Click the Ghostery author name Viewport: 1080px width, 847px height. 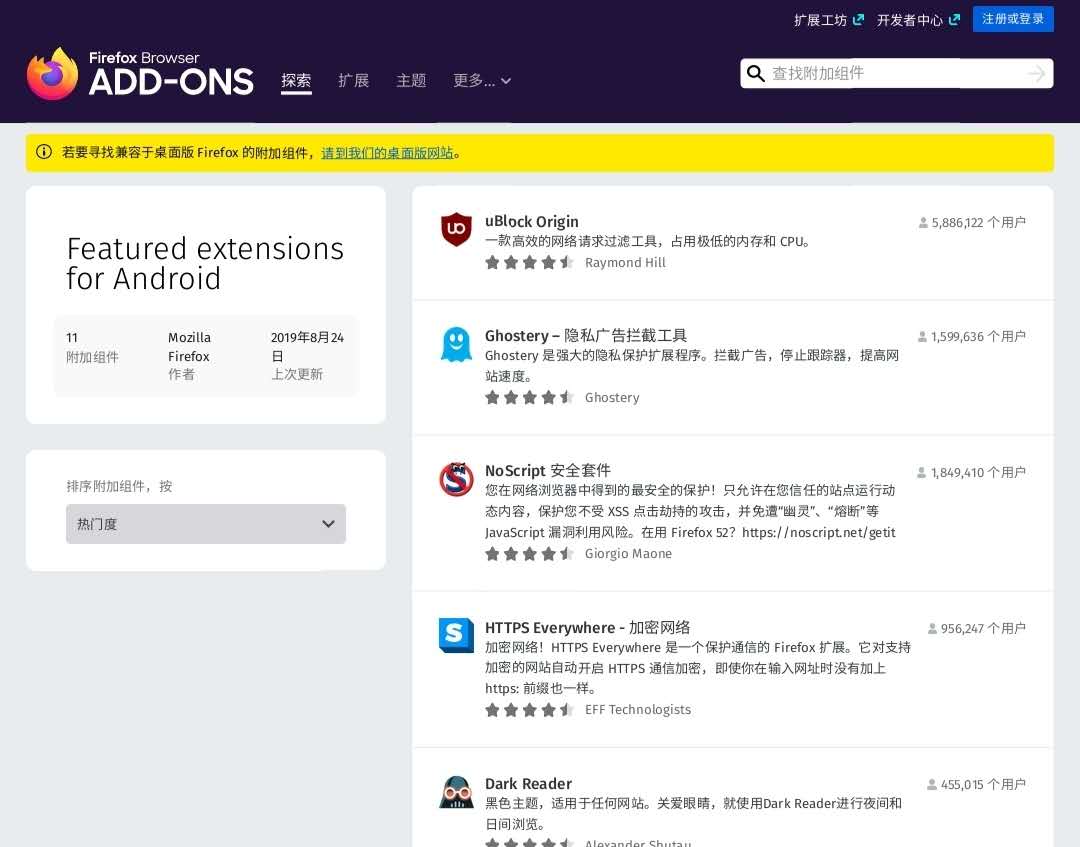coord(612,397)
